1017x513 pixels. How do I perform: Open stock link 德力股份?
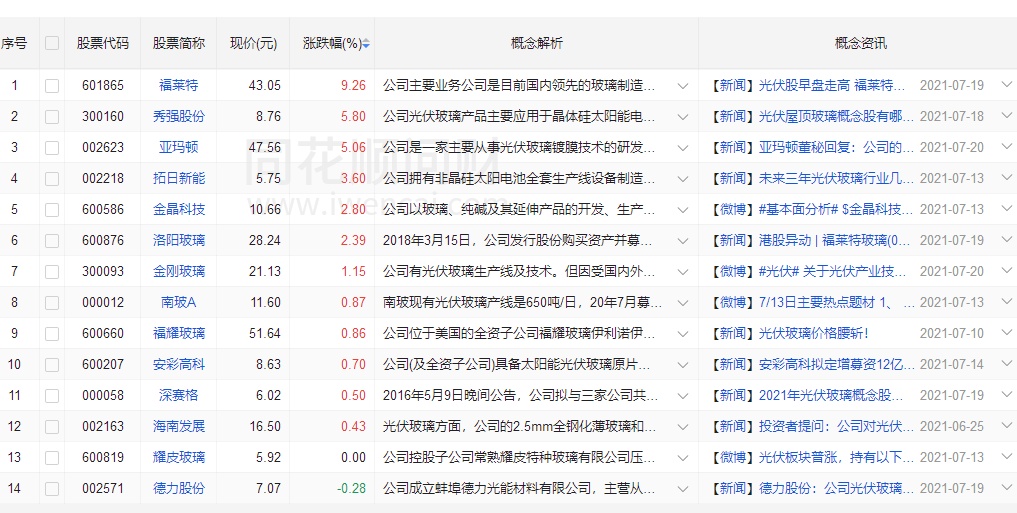pyautogui.click(x=178, y=488)
